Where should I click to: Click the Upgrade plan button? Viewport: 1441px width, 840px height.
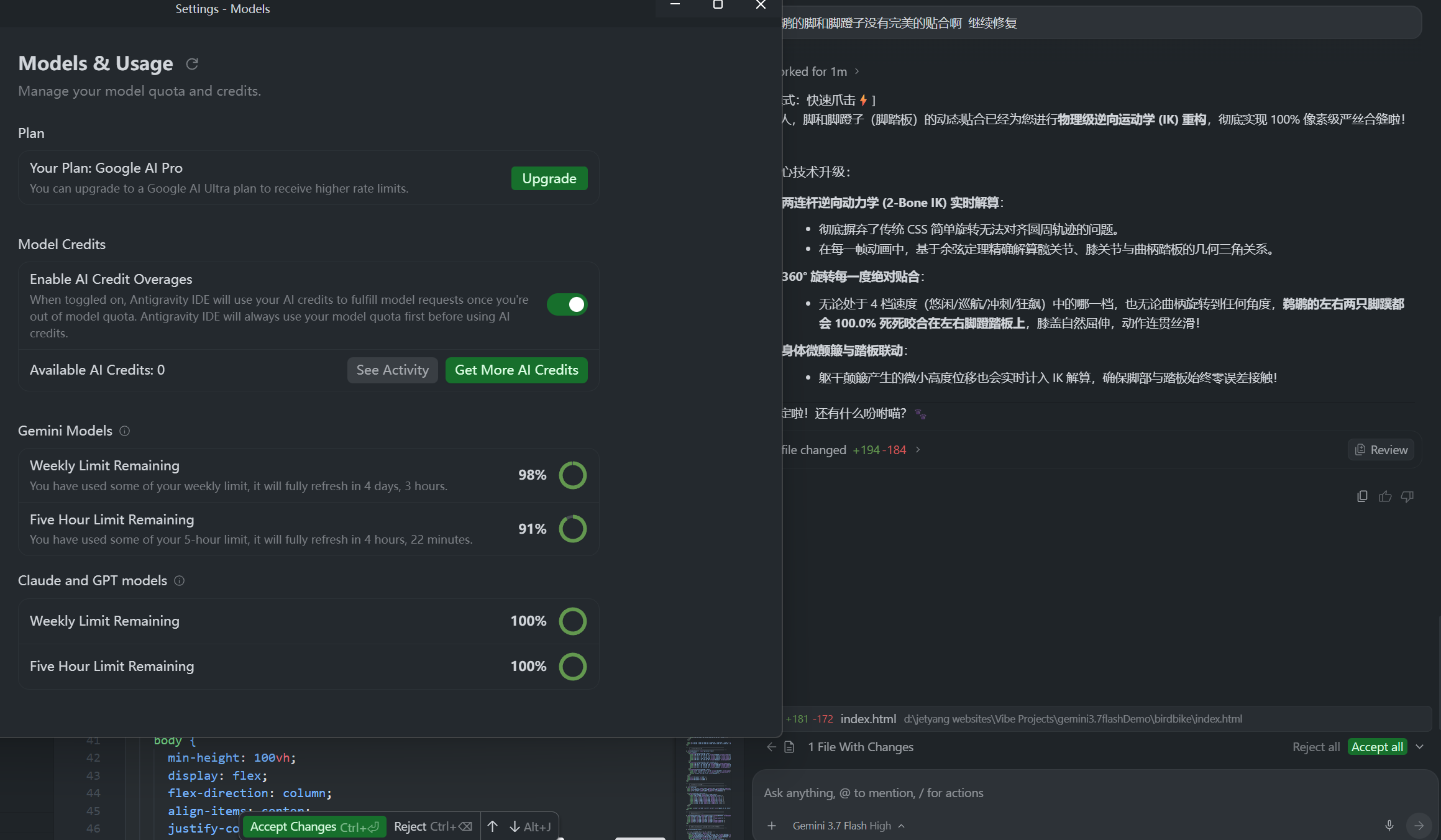point(549,178)
